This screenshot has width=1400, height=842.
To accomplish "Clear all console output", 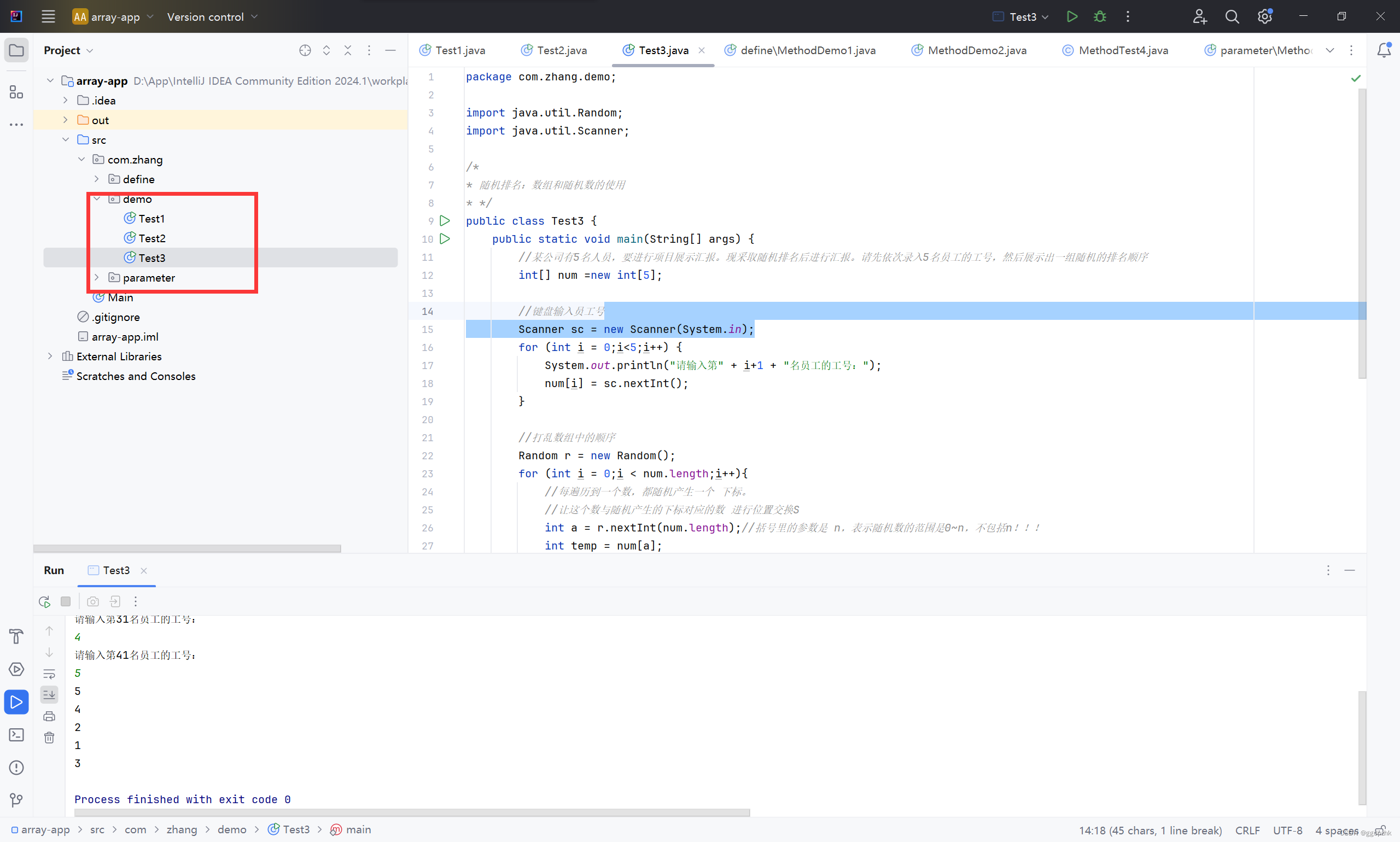I will pos(49,738).
